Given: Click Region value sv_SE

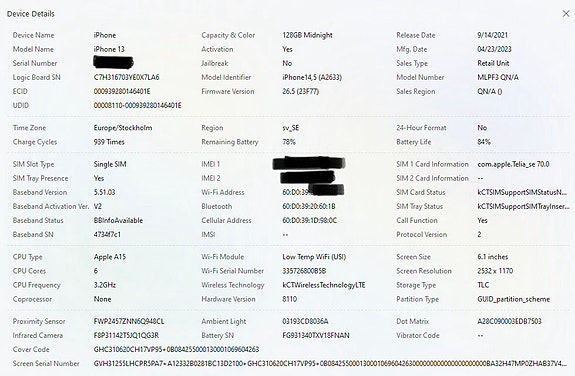Looking at the screenshot, I should (x=290, y=128).
